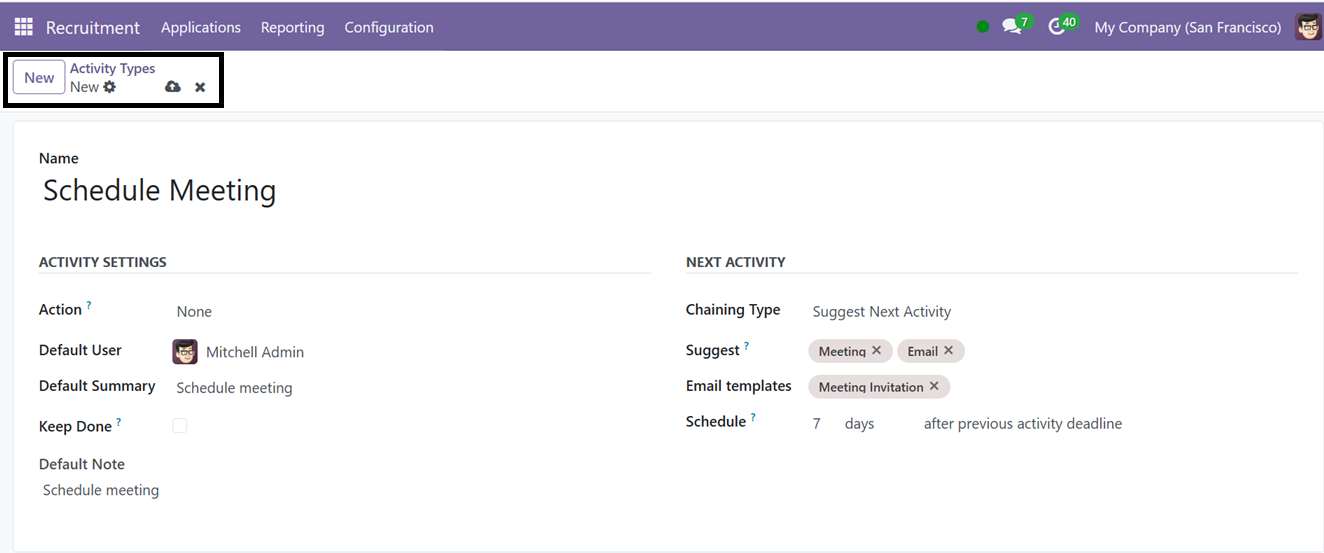This screenshot has width=1324, height=553.
Task: Follow the Activity Types breadcrumb link
Action: [x=112, y=68]
